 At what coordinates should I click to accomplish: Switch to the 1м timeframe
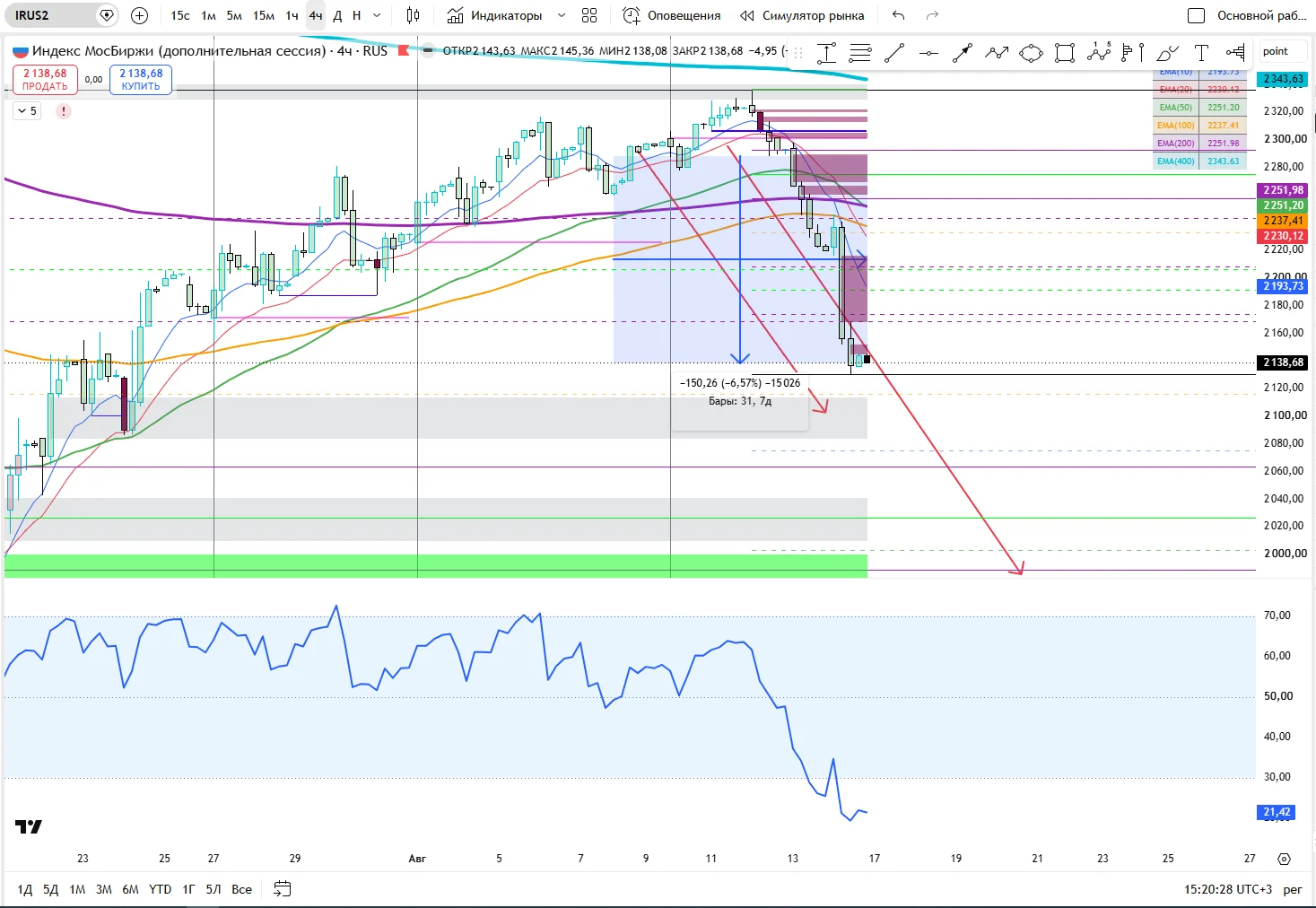pyautogui.click(x=208, y=15)
